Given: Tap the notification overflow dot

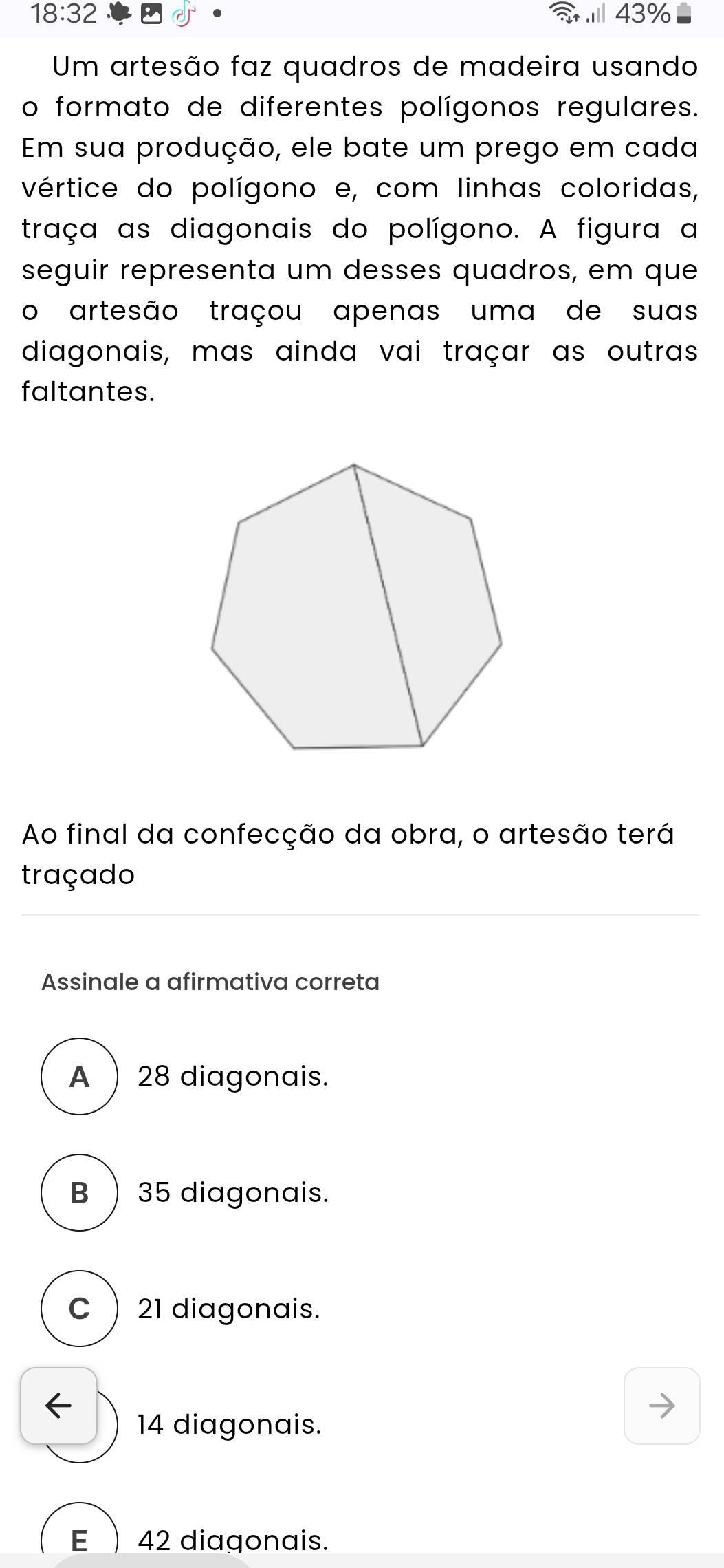Looking at the screenshot, I should coord(217,14).
